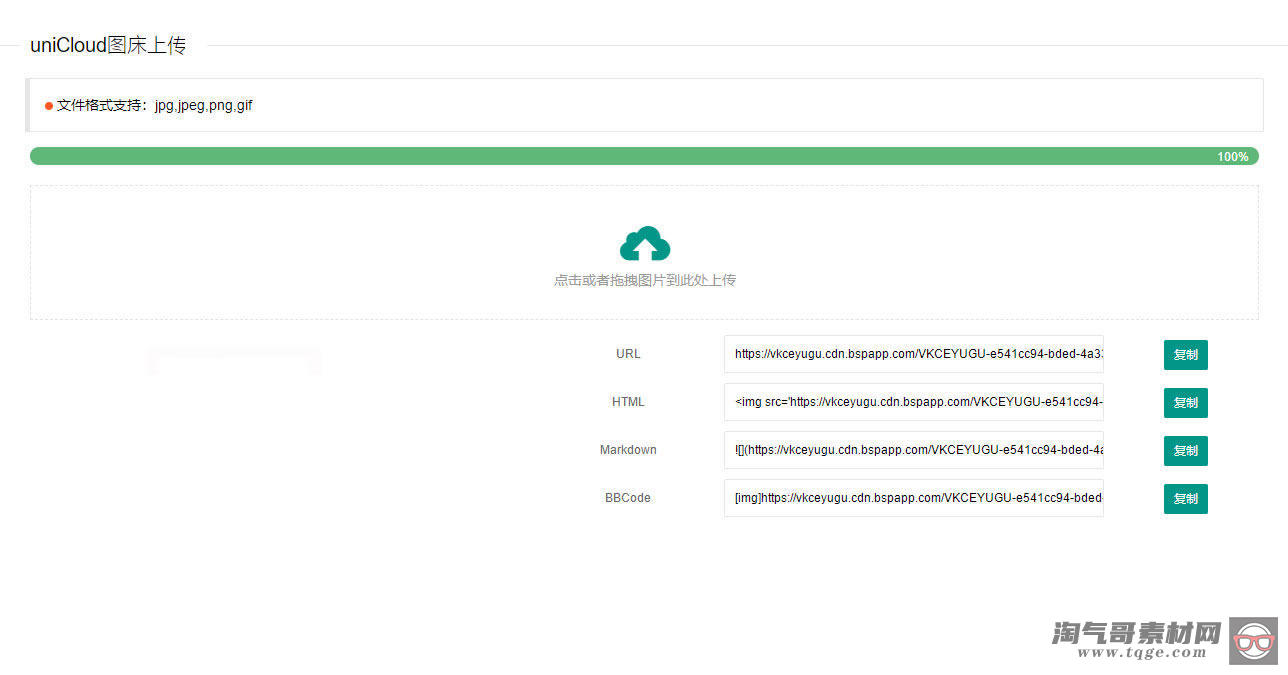Select the HTML code text field
This screenshot has width=1288, height=675.
(913, 402)
